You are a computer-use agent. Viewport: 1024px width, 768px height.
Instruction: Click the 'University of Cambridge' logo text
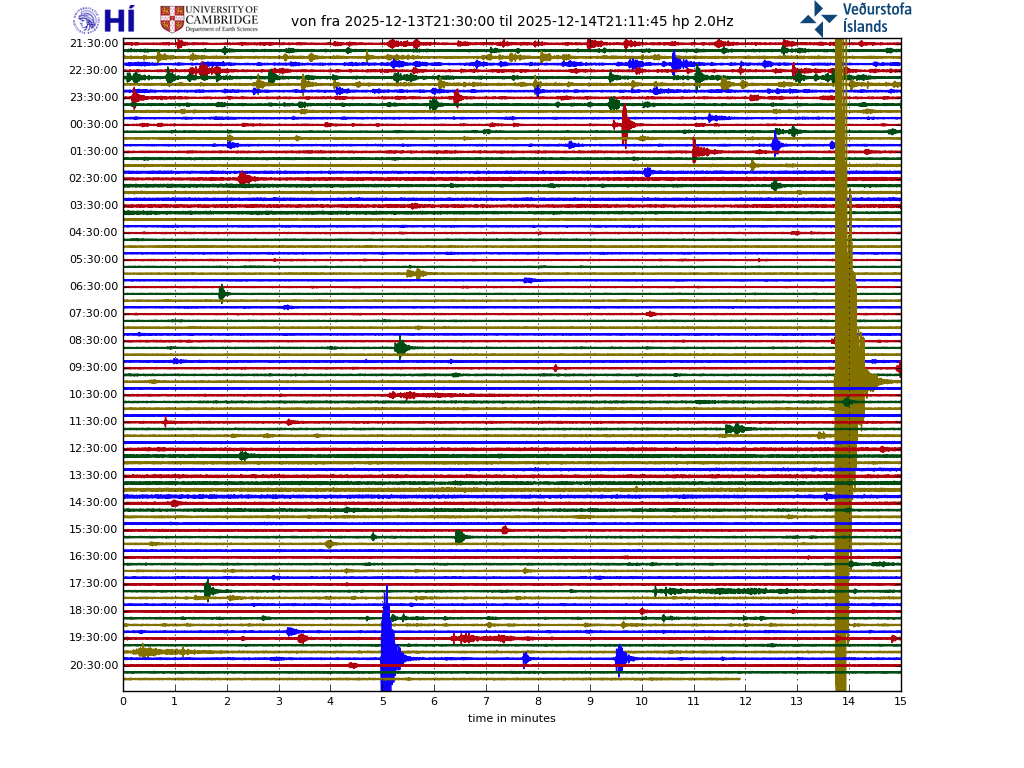pyautogui.click(x=222, y=18)
